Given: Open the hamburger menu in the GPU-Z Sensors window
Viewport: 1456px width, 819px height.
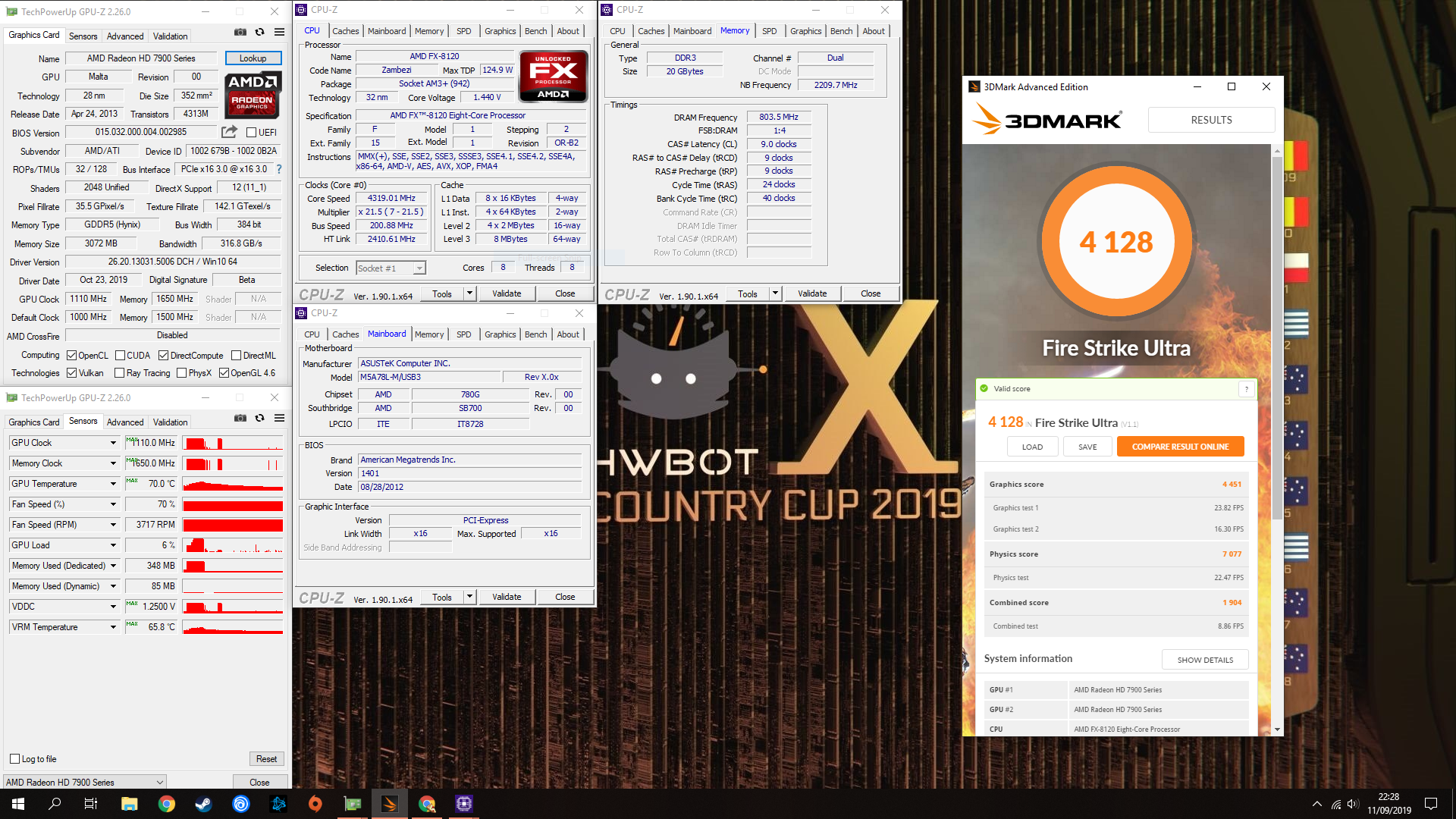Looking at the screenshot, I should pos(280,419).
